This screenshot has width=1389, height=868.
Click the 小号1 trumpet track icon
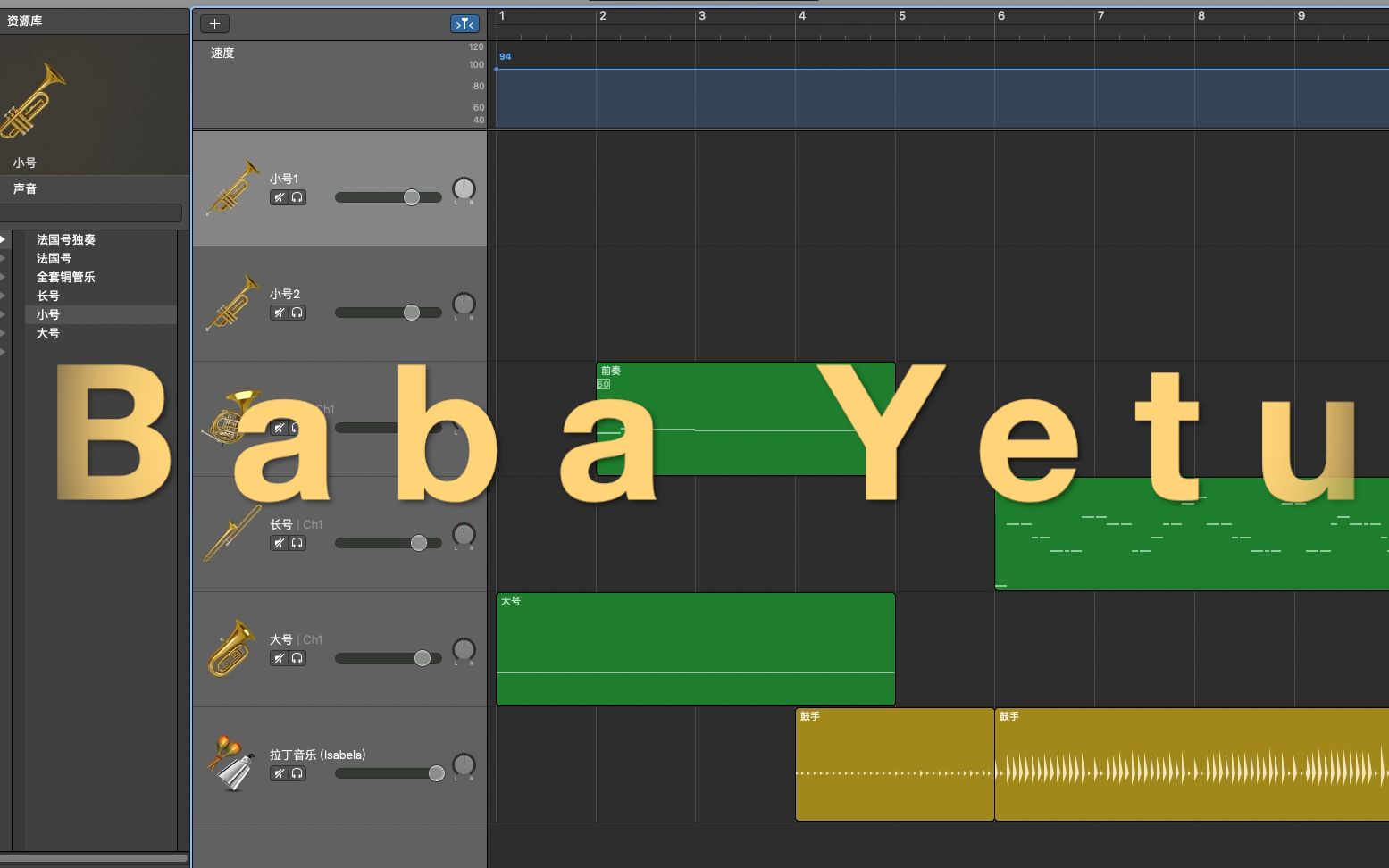[232, 188]
